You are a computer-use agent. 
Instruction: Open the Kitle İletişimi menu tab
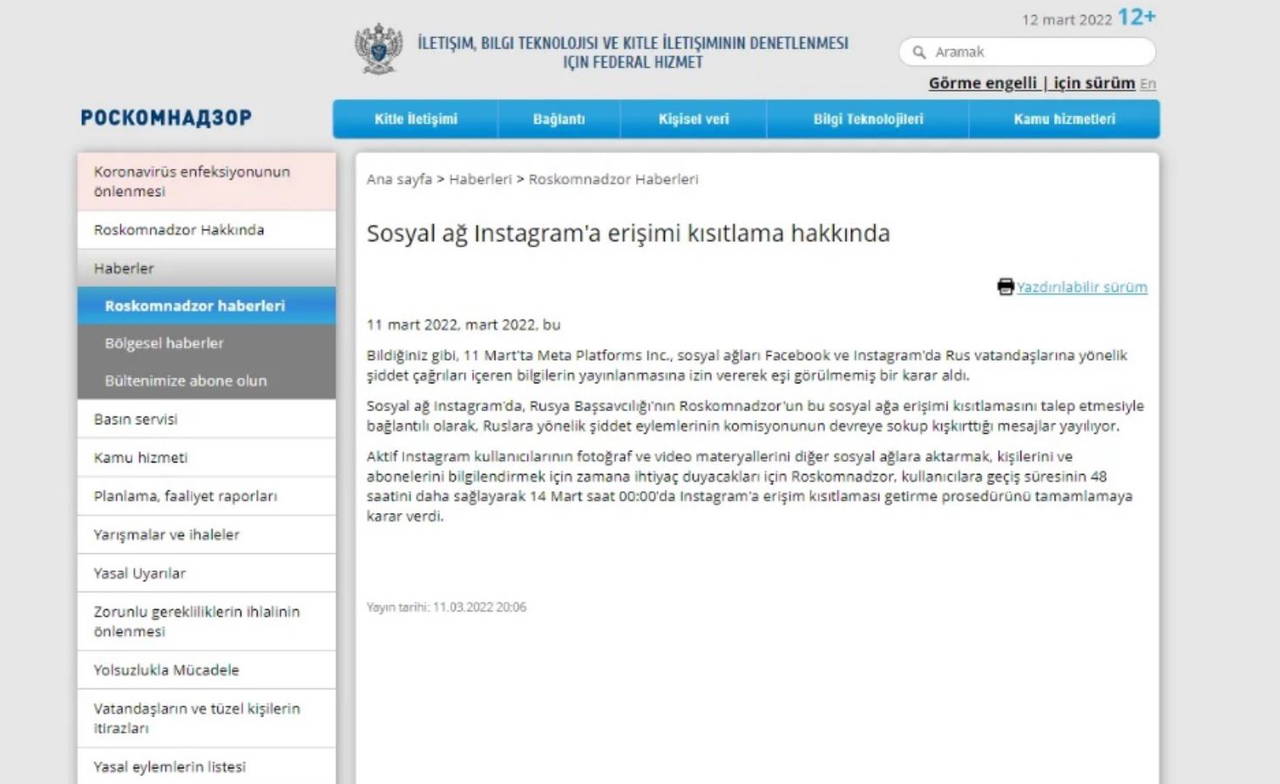click(415, 119)
